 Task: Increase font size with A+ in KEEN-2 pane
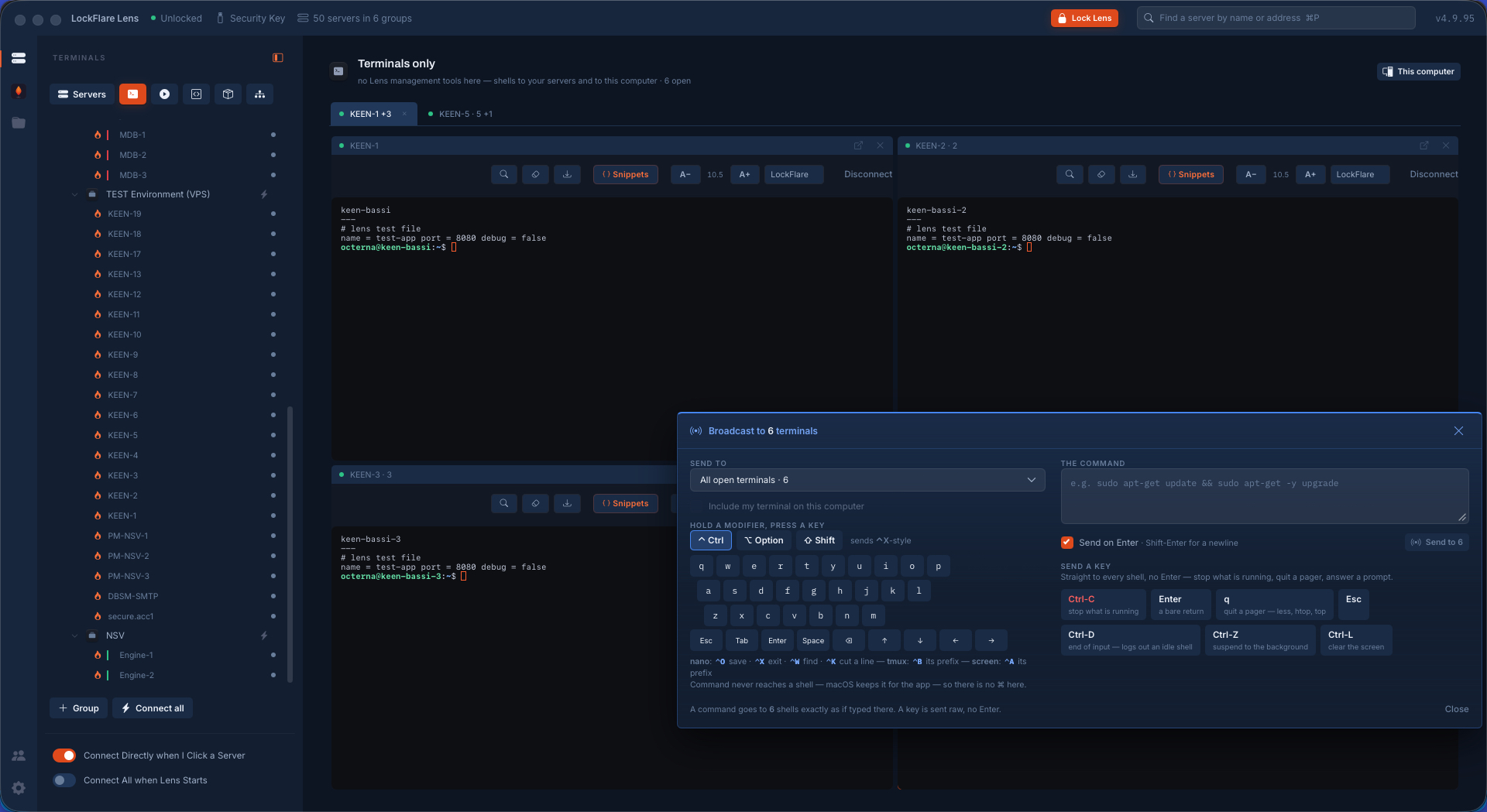[1310, 174]
